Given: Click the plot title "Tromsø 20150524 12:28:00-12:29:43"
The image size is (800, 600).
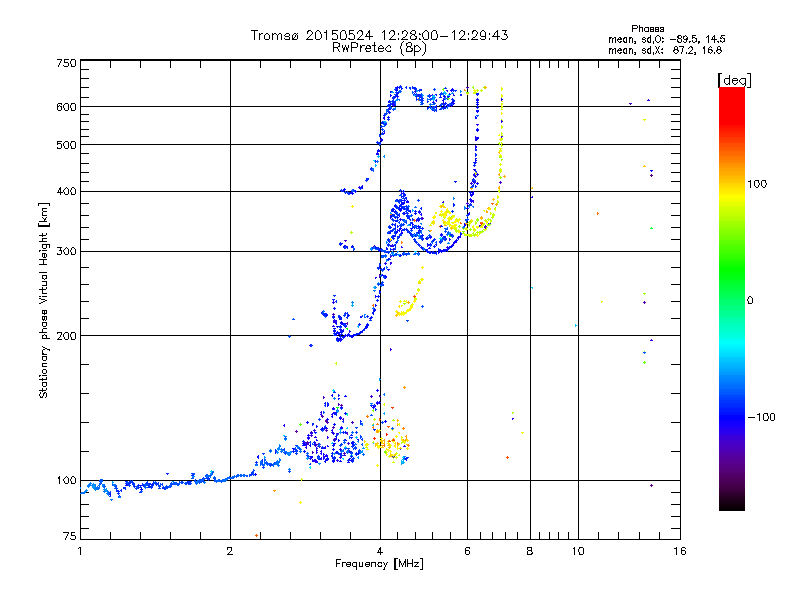Looking at the screenshot, I should (379, 35).
